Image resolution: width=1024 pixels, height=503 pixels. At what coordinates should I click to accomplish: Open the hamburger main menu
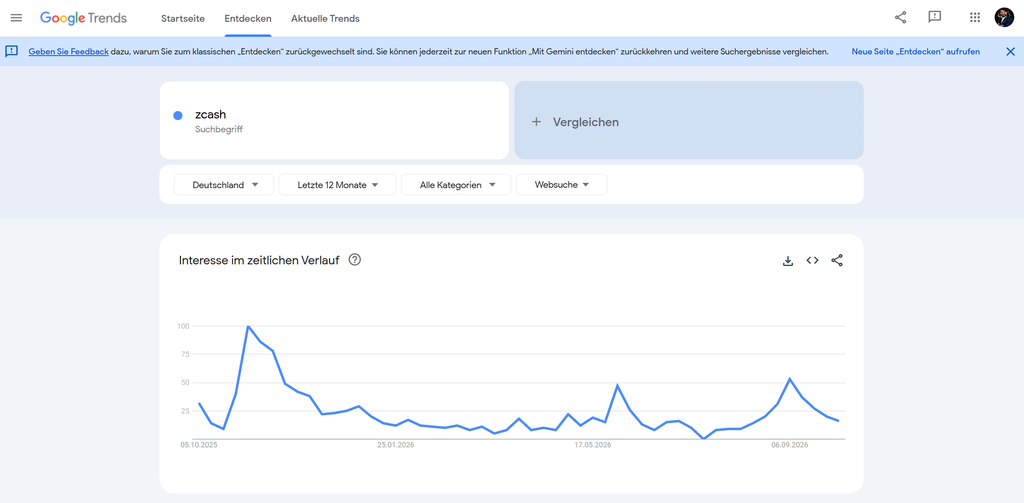coord(16,18)
